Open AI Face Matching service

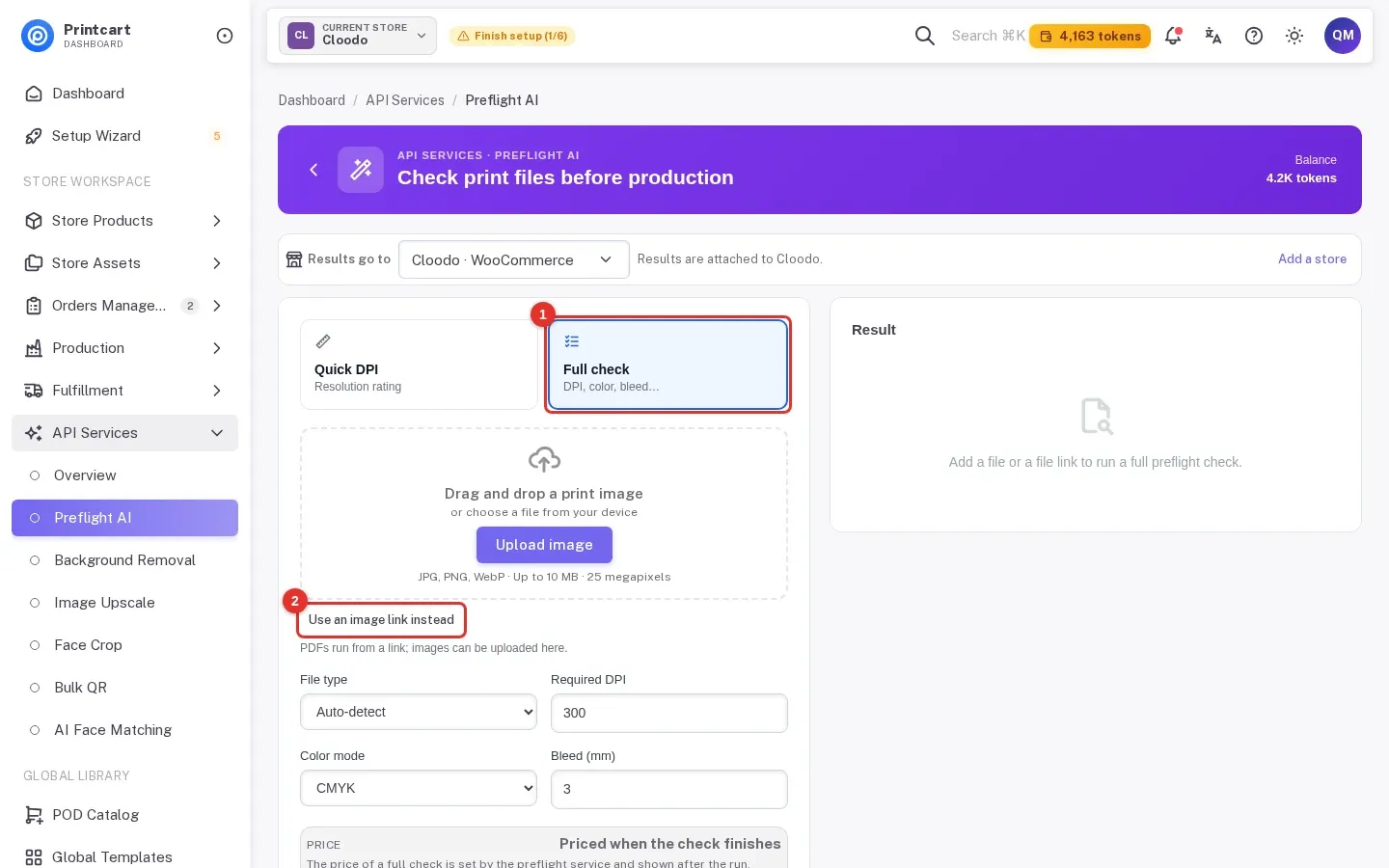coord(124,730)
